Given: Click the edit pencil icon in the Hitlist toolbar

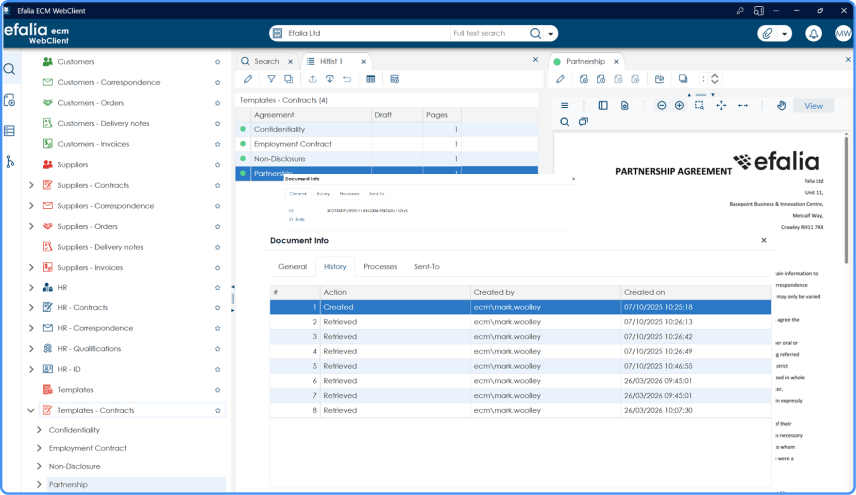Looking at the screenshot, I should click(248, 79).
